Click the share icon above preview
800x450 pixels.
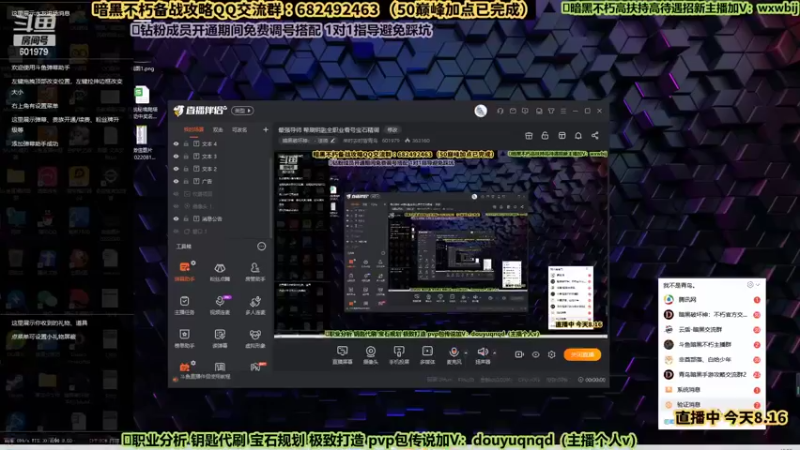(x=595, y=136)
